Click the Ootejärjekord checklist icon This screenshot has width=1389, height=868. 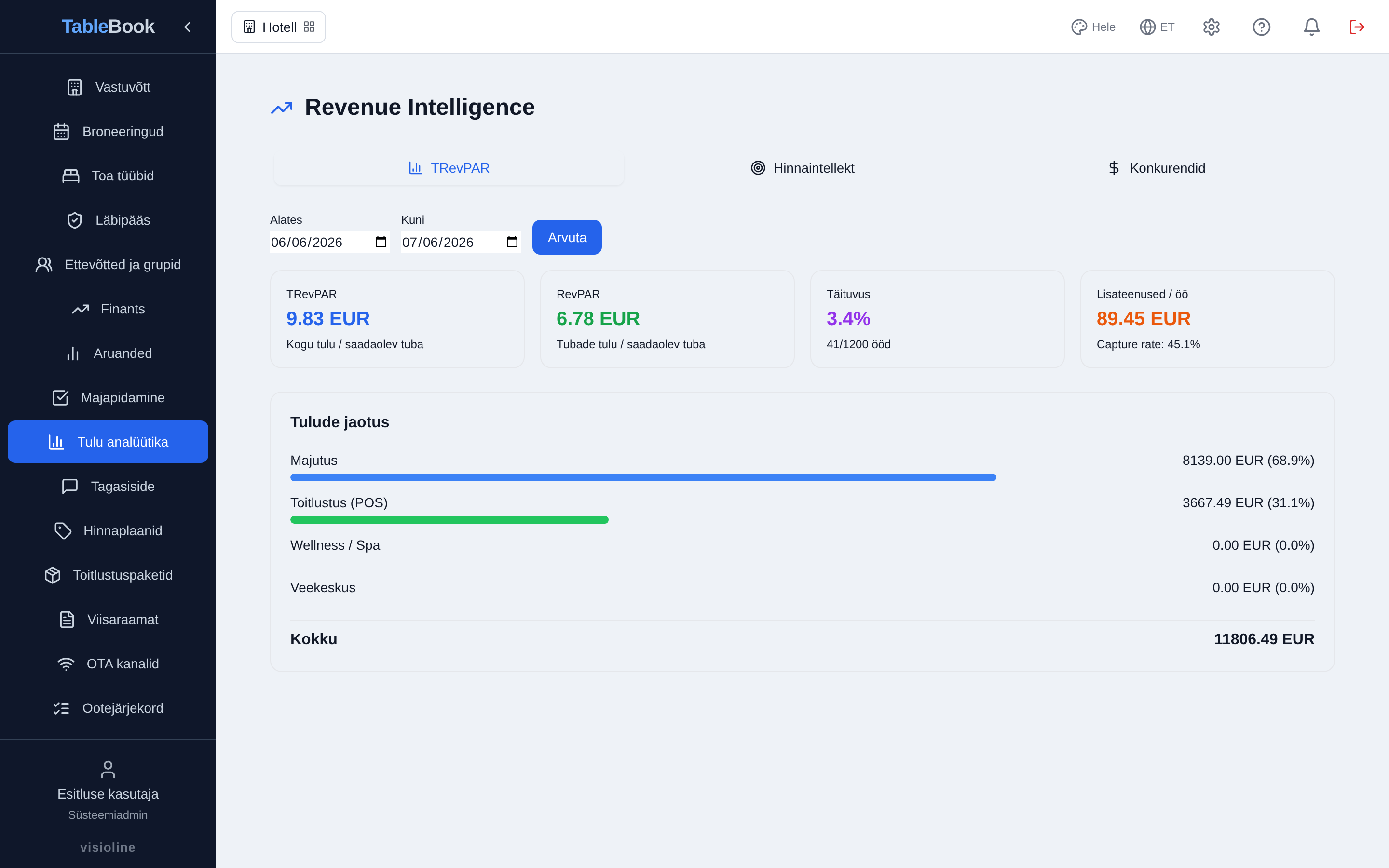[x=61, y=708]
